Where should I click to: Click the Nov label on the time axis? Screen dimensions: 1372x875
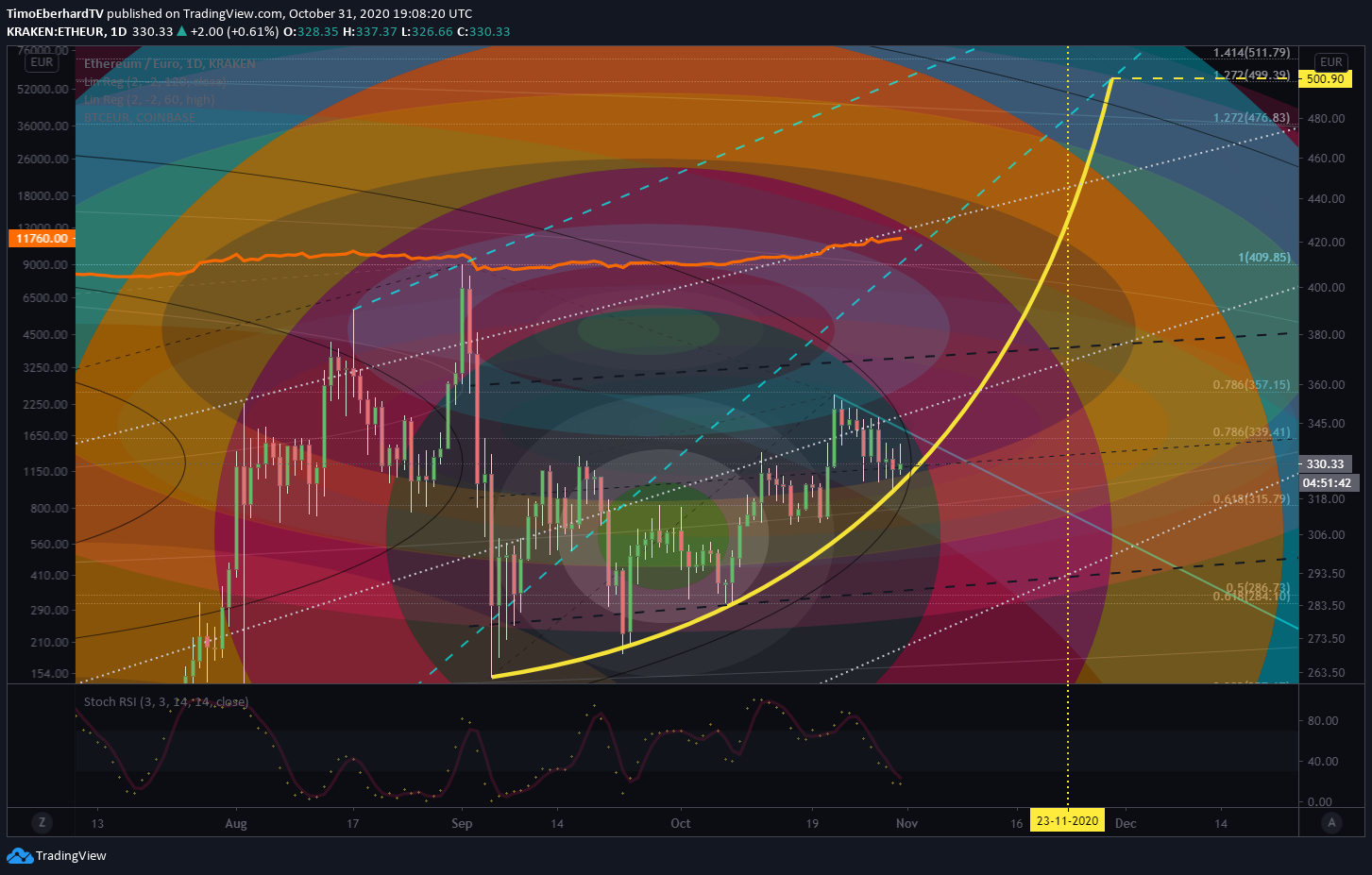point(906,823)
